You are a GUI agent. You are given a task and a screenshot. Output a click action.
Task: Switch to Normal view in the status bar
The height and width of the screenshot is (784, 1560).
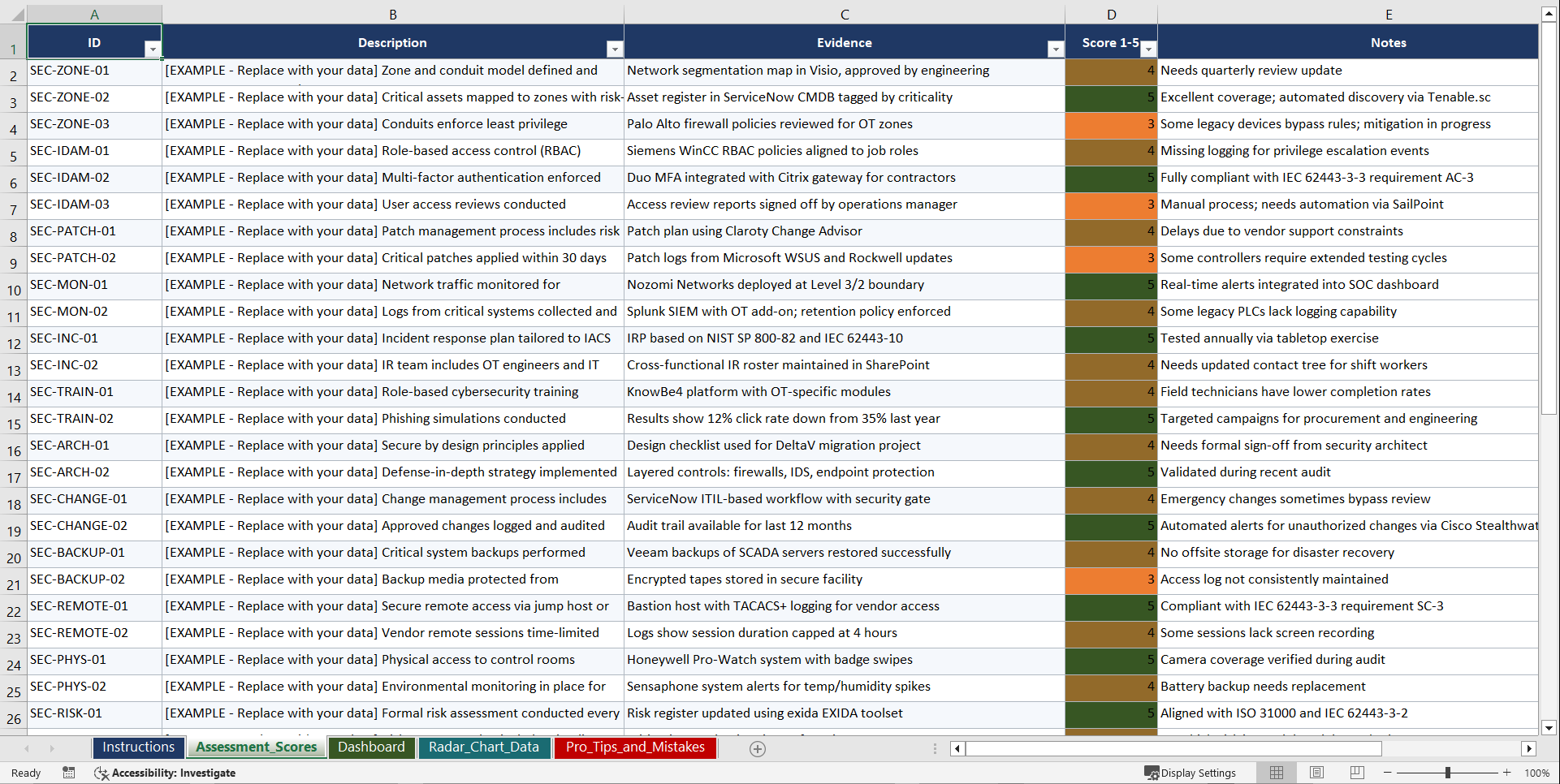click(x=1276, y=773)
